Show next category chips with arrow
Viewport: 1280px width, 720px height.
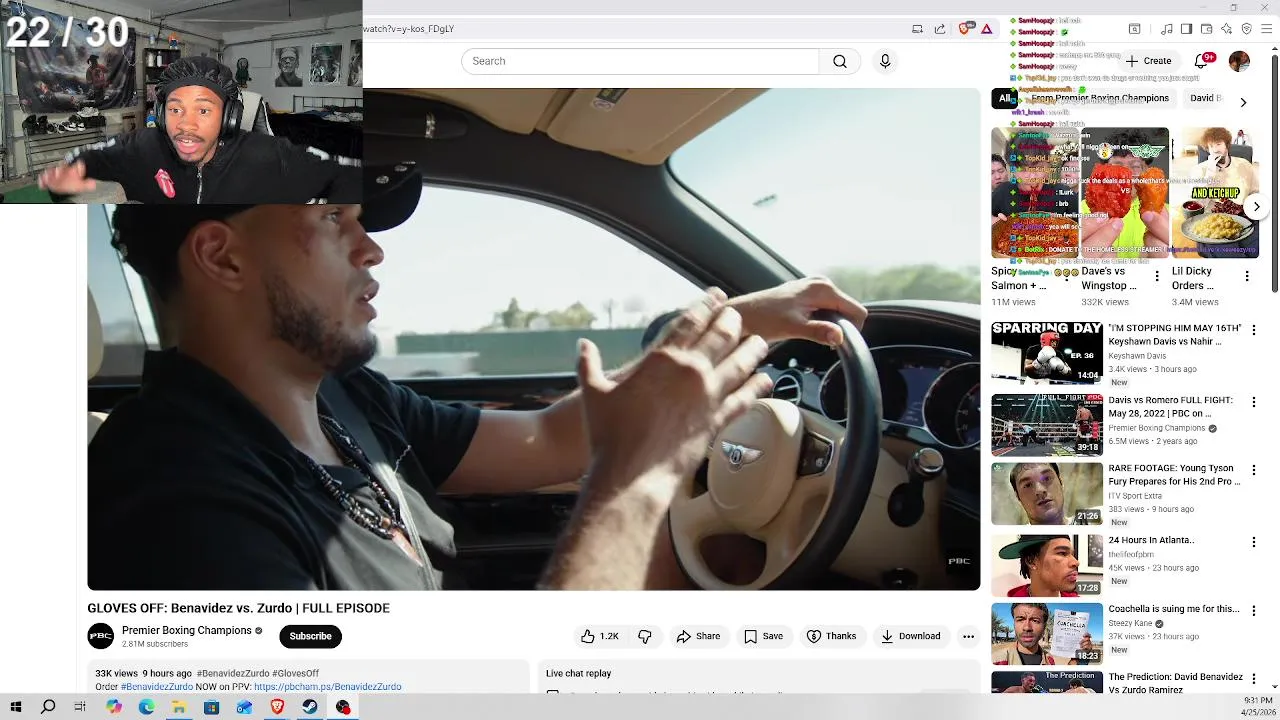click(x=1243, y=102)
